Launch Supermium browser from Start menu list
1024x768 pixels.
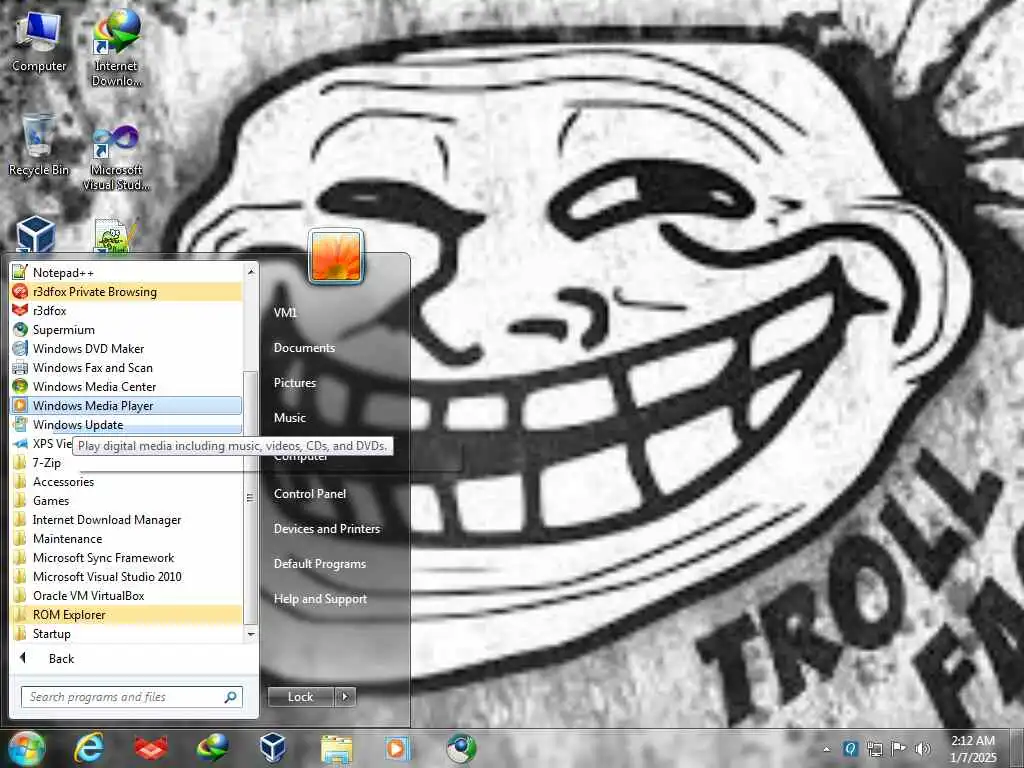click(x=126, y=330)
